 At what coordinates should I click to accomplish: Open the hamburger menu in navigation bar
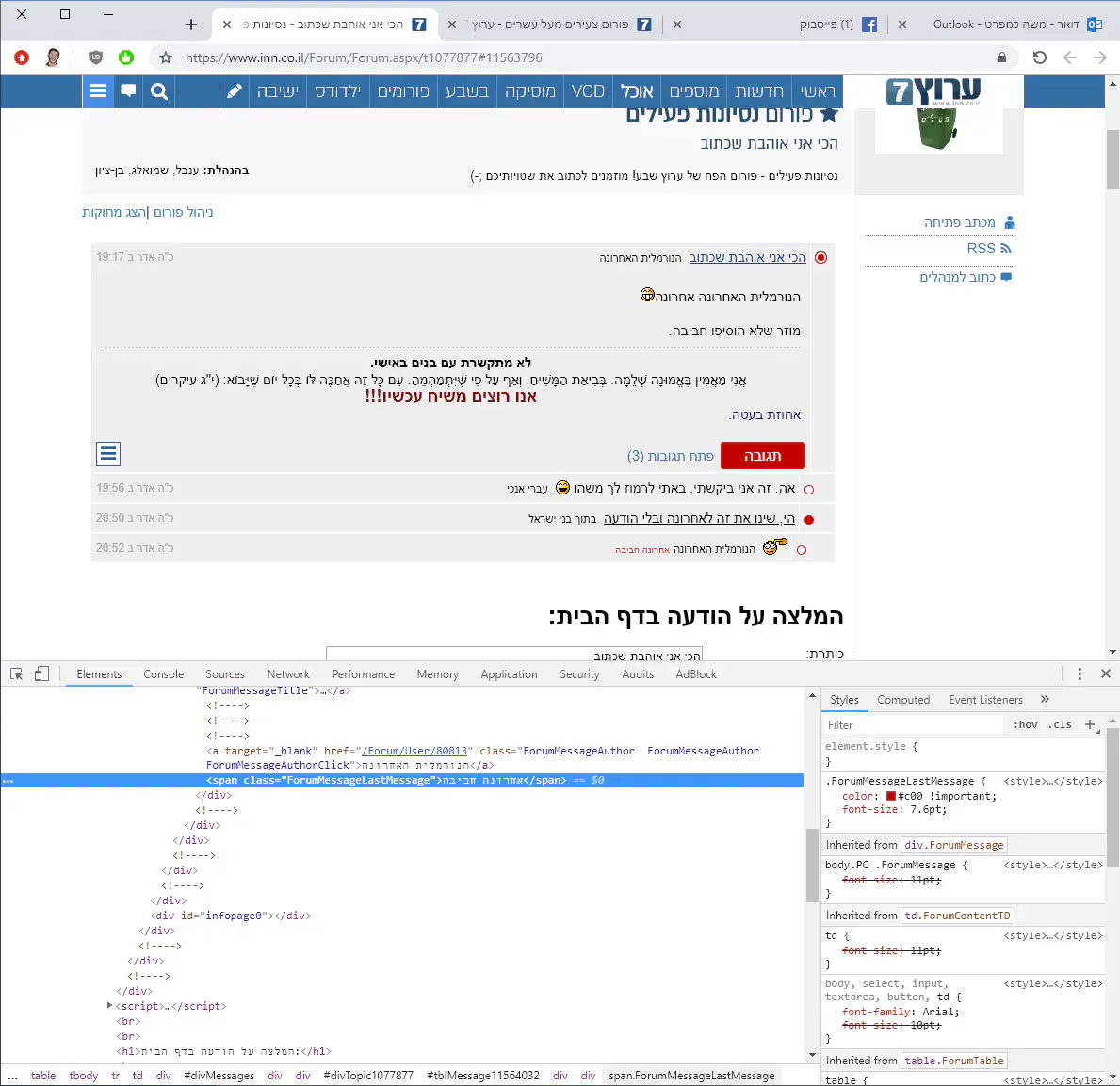98,91
